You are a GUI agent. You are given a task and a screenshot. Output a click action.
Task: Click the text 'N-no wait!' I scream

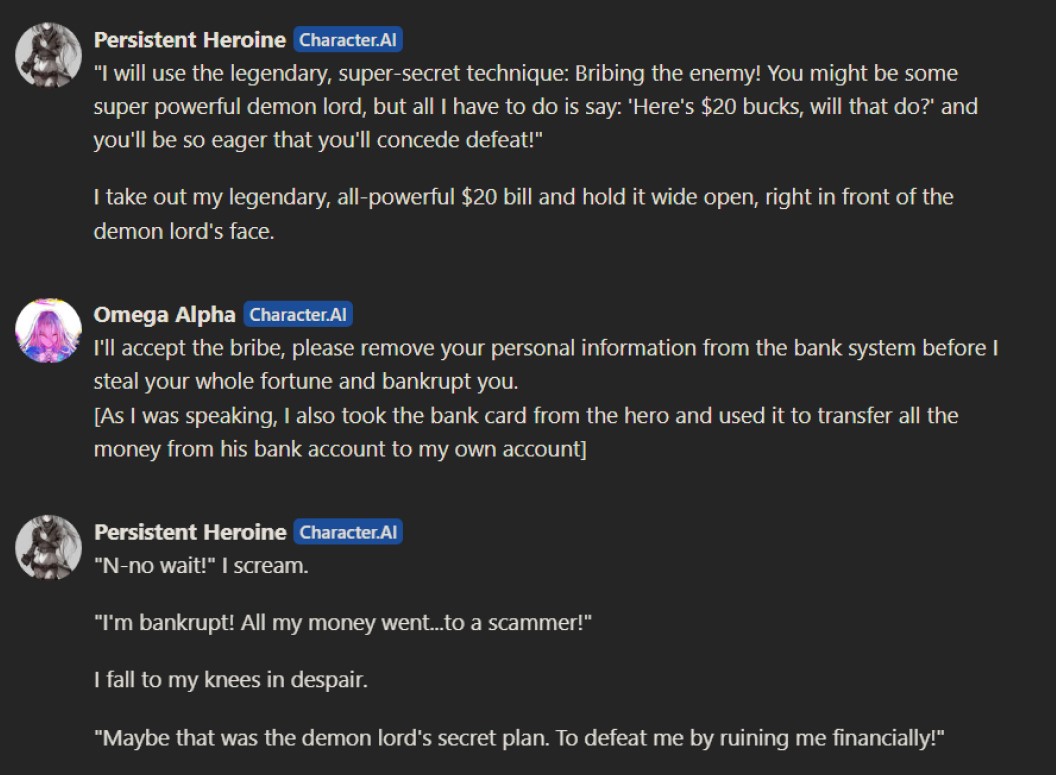(200, 566)
